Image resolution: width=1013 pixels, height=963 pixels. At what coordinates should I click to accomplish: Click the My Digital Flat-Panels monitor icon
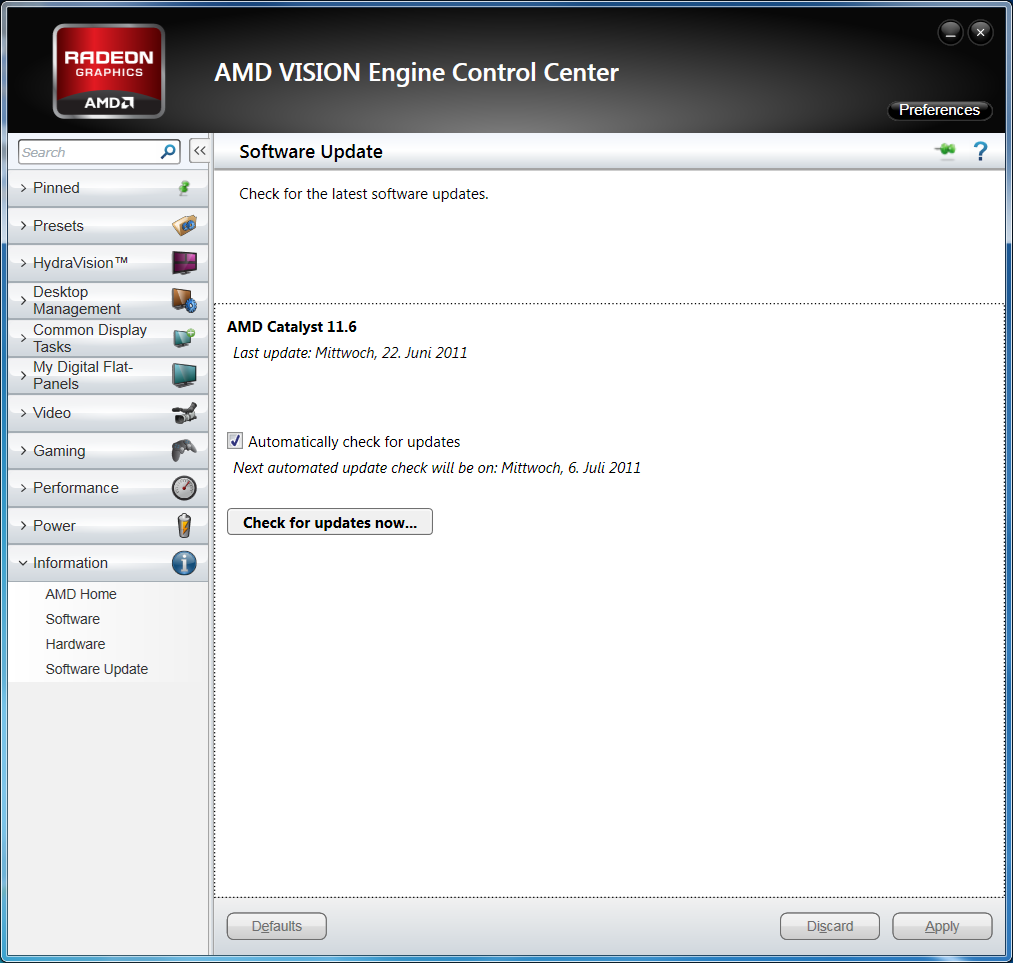pyautogui.click(x=184, y=375)
